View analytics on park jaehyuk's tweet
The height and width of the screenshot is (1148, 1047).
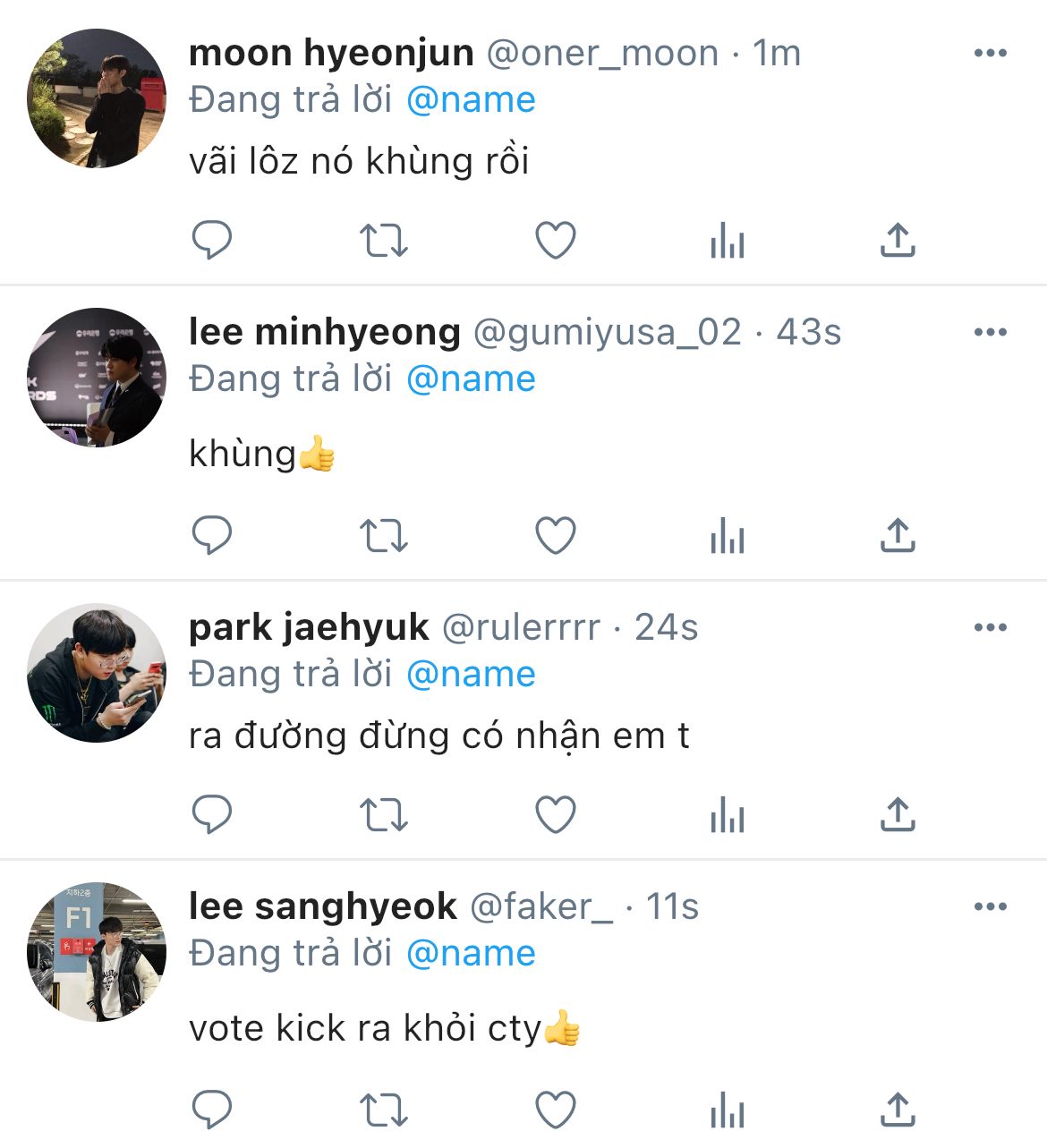click(x=727, y=814)
